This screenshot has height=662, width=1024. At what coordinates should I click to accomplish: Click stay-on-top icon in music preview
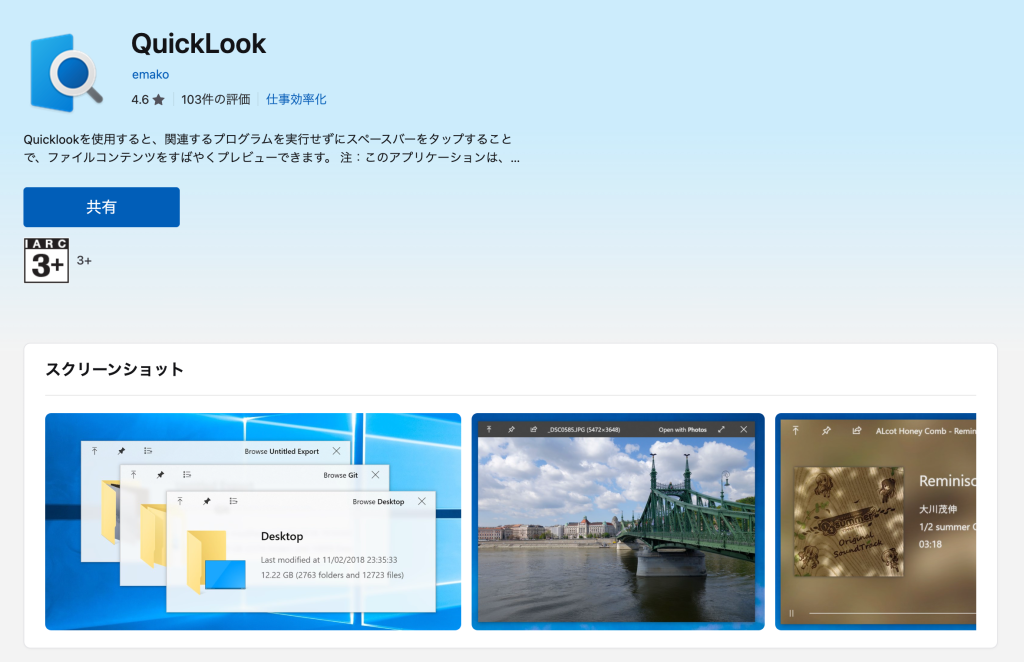click(x=795, y=431)
